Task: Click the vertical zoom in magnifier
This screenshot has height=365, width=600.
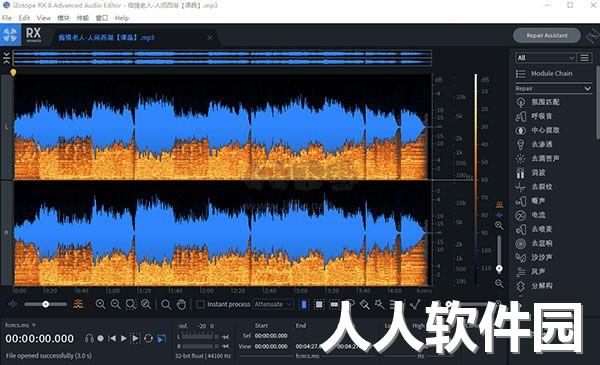Action: (x=499, y=225)
